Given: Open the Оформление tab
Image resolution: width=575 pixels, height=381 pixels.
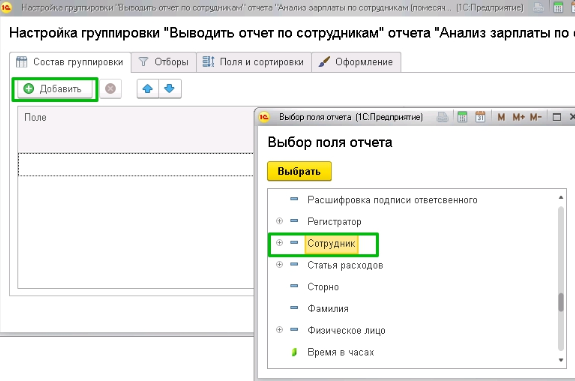Looking at the screenshot, I should pyautogui.click(x=356, y=62).
